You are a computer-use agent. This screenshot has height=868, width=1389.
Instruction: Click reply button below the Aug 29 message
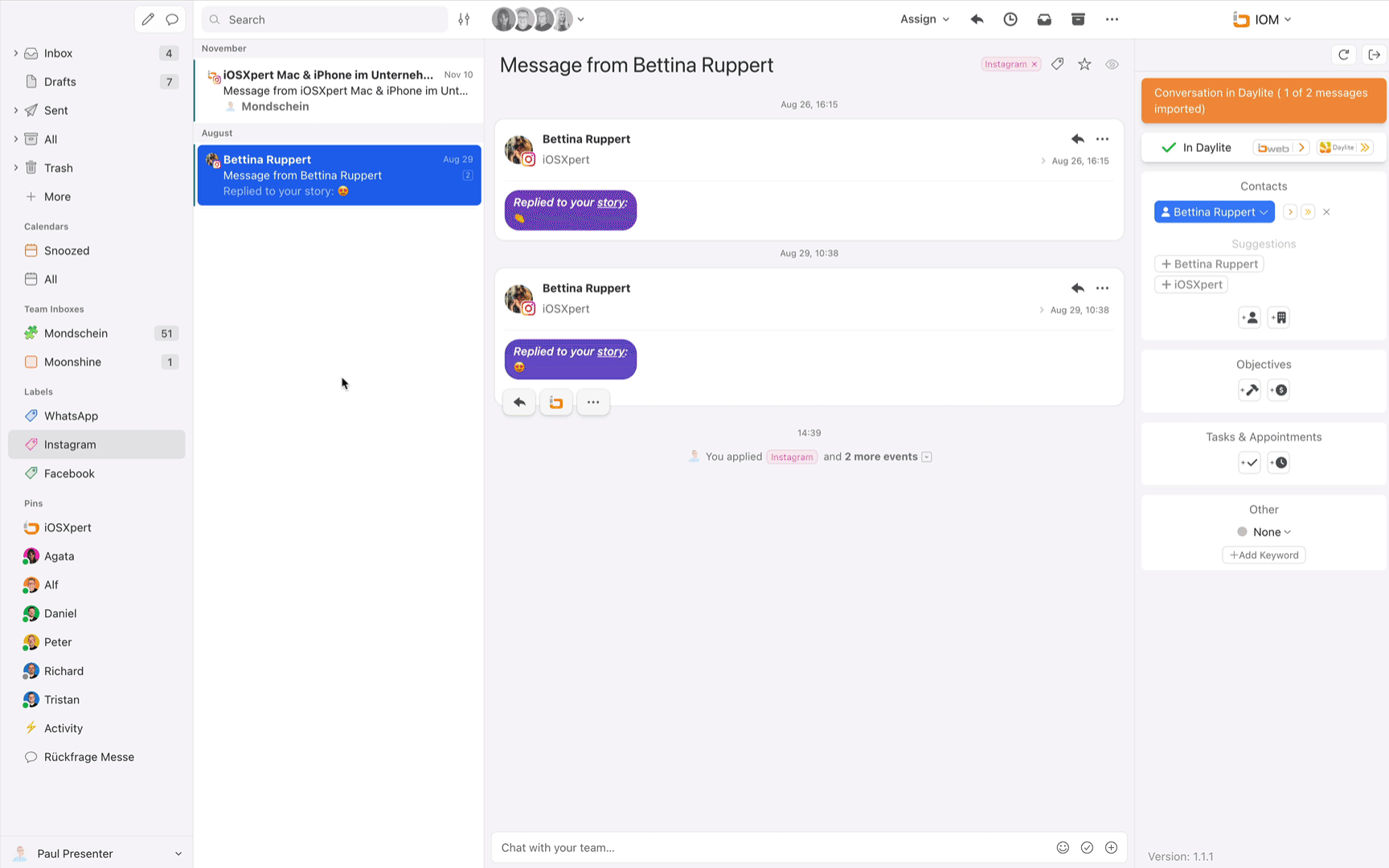click(x=519, y=402)
